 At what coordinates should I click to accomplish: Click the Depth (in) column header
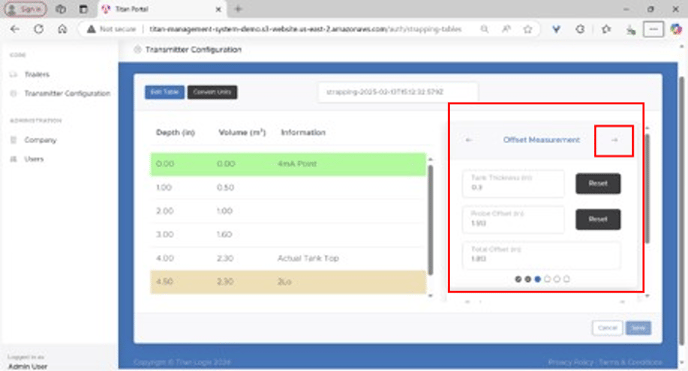coord(175,132)
